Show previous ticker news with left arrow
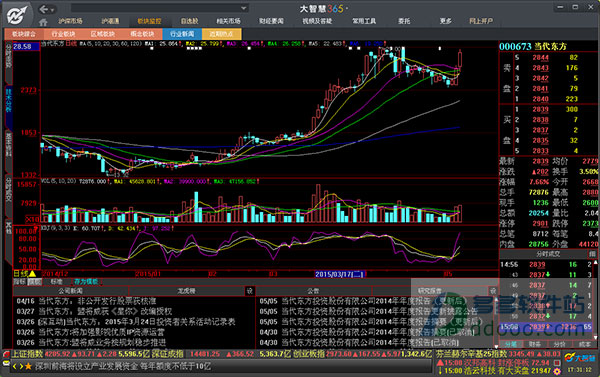This screenshot has height=377, width=600. (x=15, y=366)
